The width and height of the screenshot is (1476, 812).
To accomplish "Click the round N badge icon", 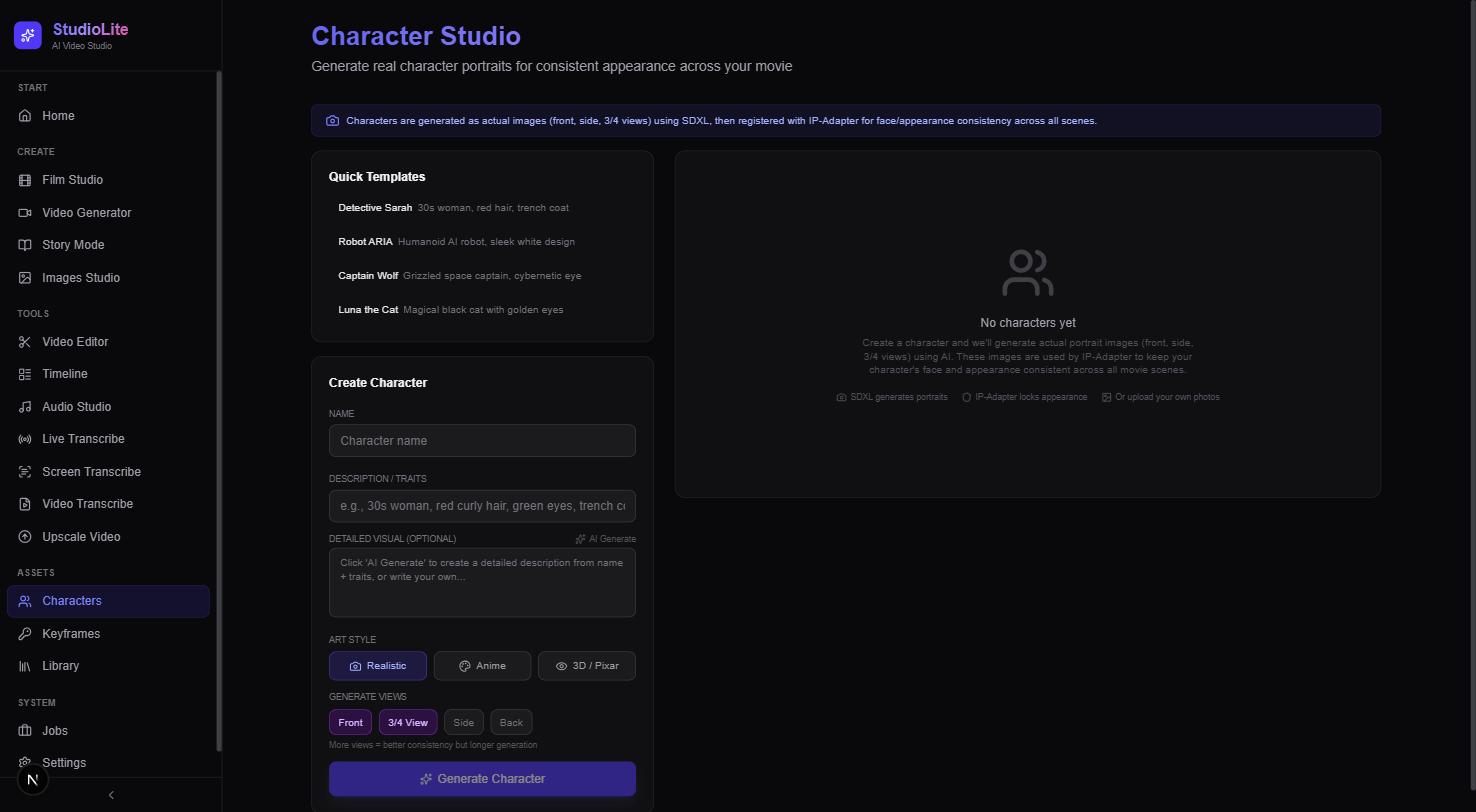I will 33,780.
